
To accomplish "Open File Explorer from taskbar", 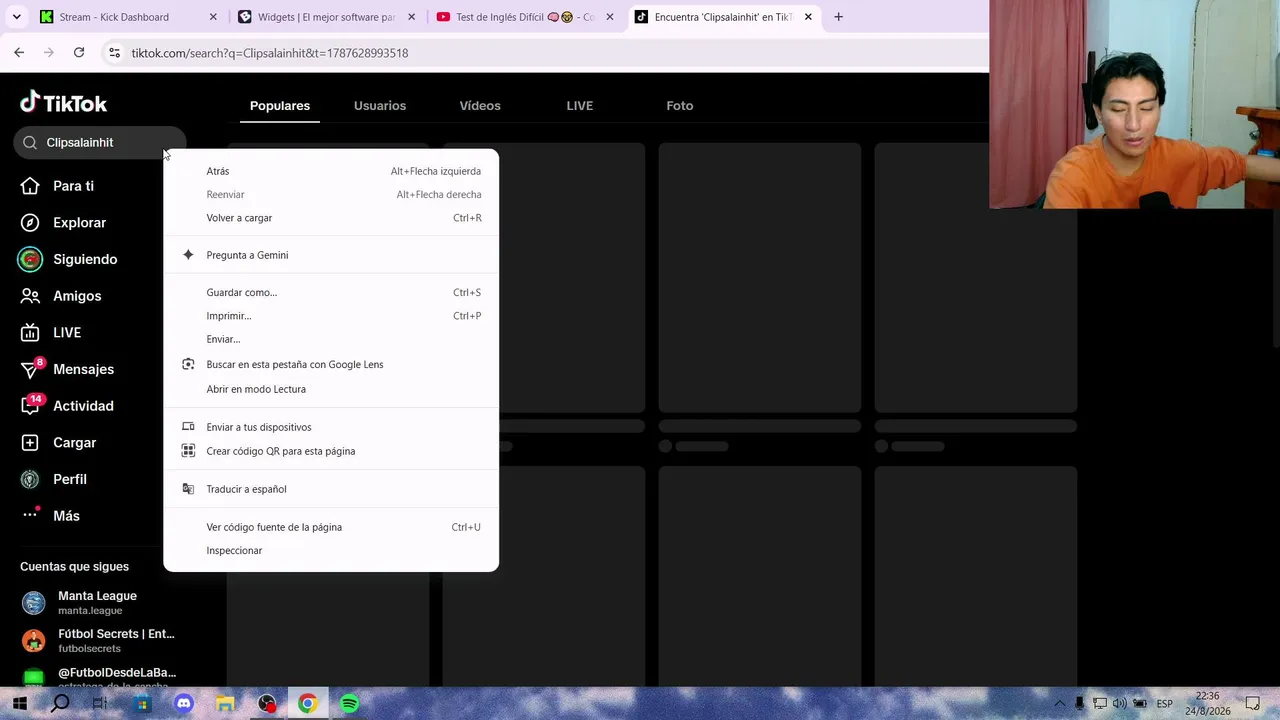I will tap(225, 704).
